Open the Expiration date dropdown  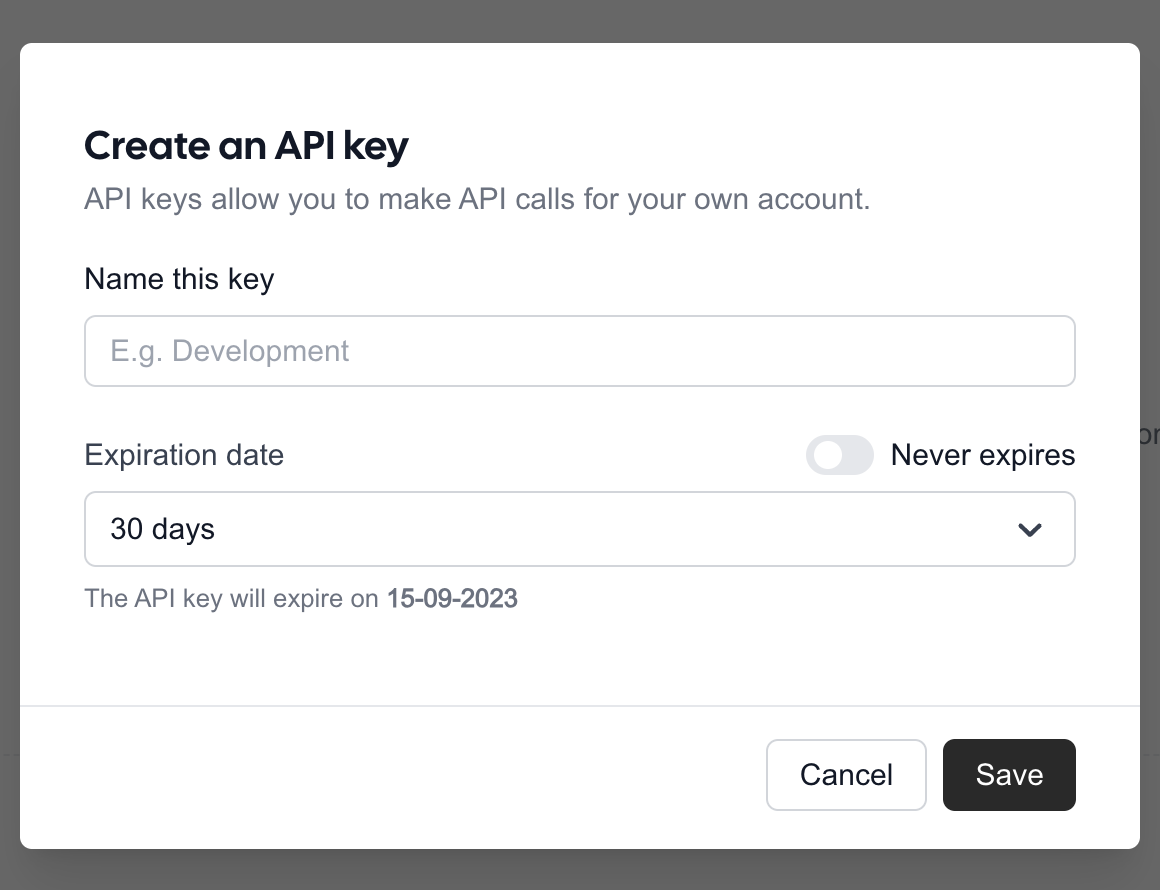(x=579, y=529)
